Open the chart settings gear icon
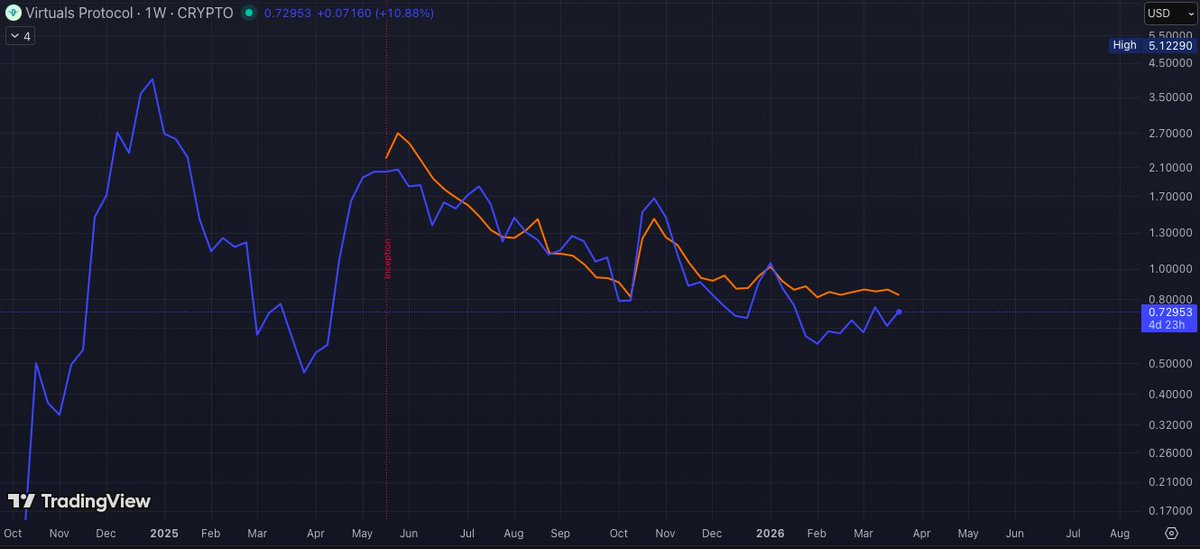Viewport: 1200px width, 549px height. (x=1171, y=533)
